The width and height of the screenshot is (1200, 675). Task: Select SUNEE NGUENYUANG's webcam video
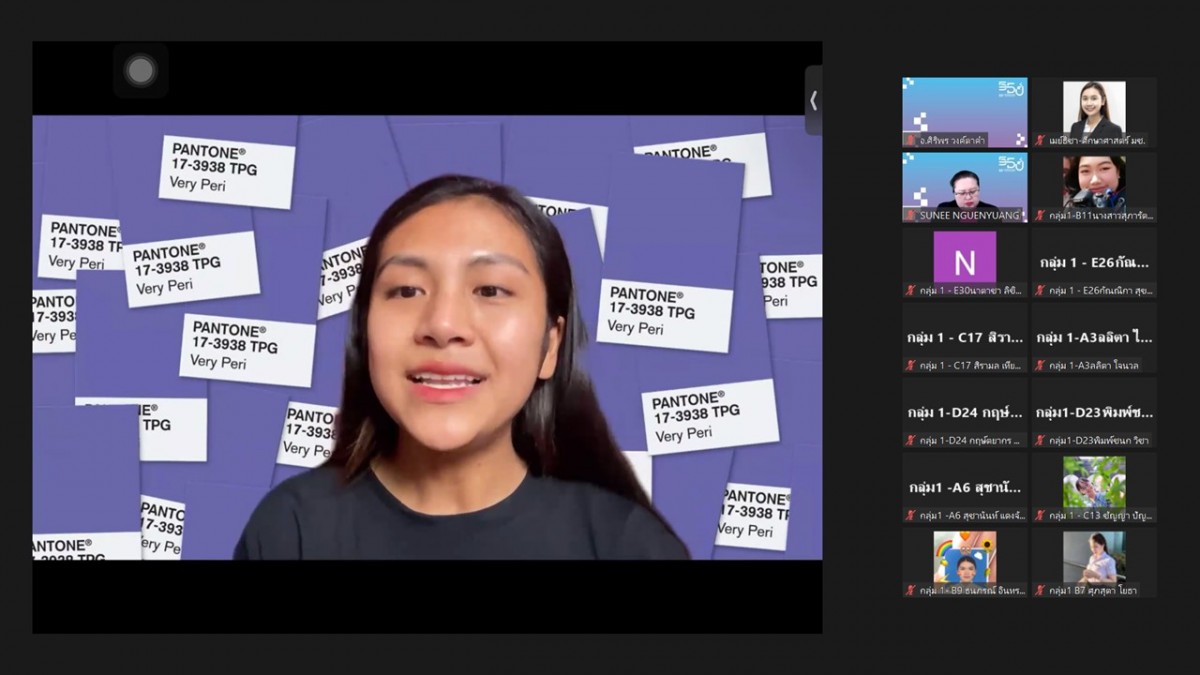pyautogui.click(x=965, y=187)
